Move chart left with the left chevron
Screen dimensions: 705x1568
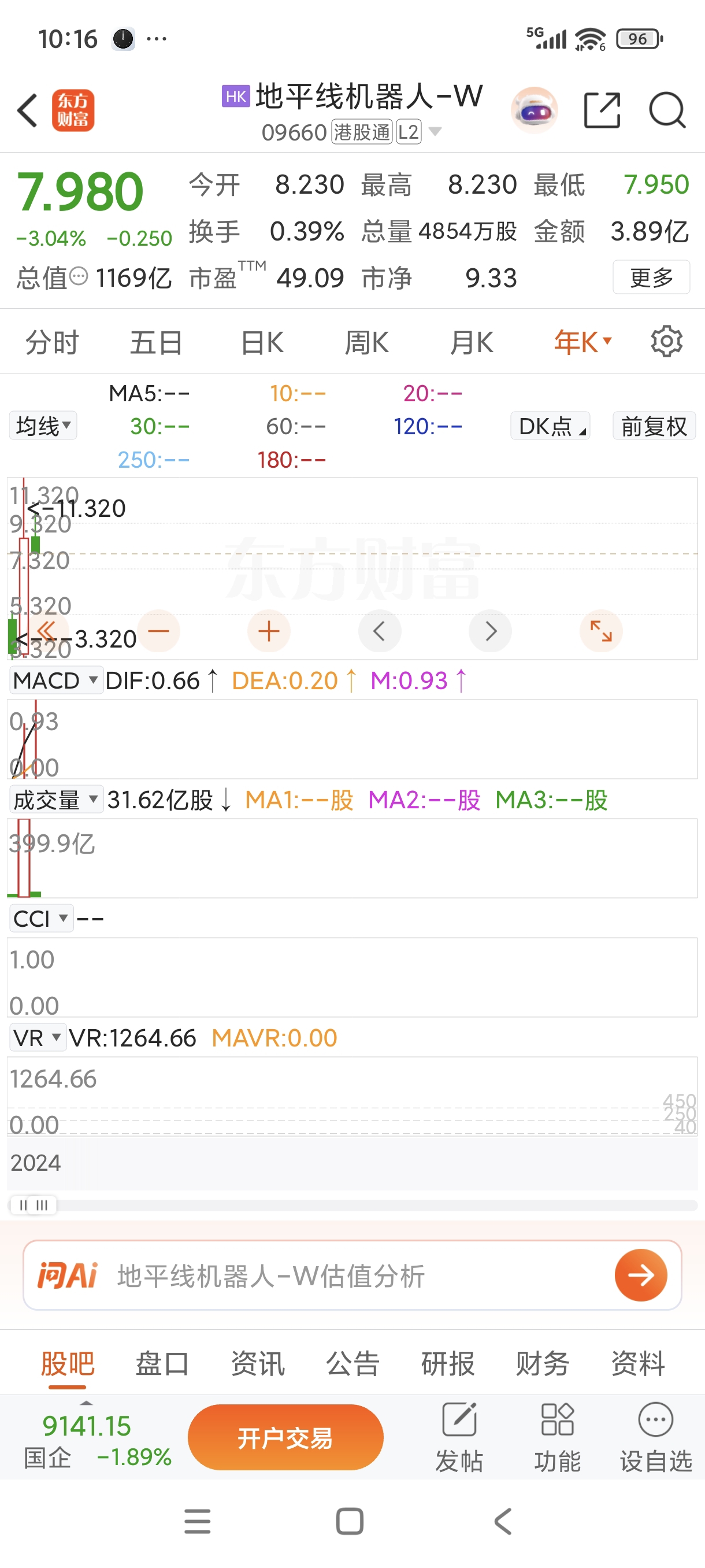(x=380, y=631)
